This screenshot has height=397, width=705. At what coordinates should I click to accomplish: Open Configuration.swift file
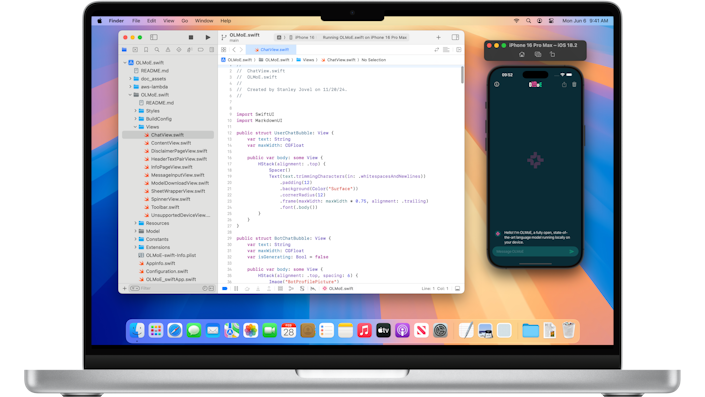168,272
